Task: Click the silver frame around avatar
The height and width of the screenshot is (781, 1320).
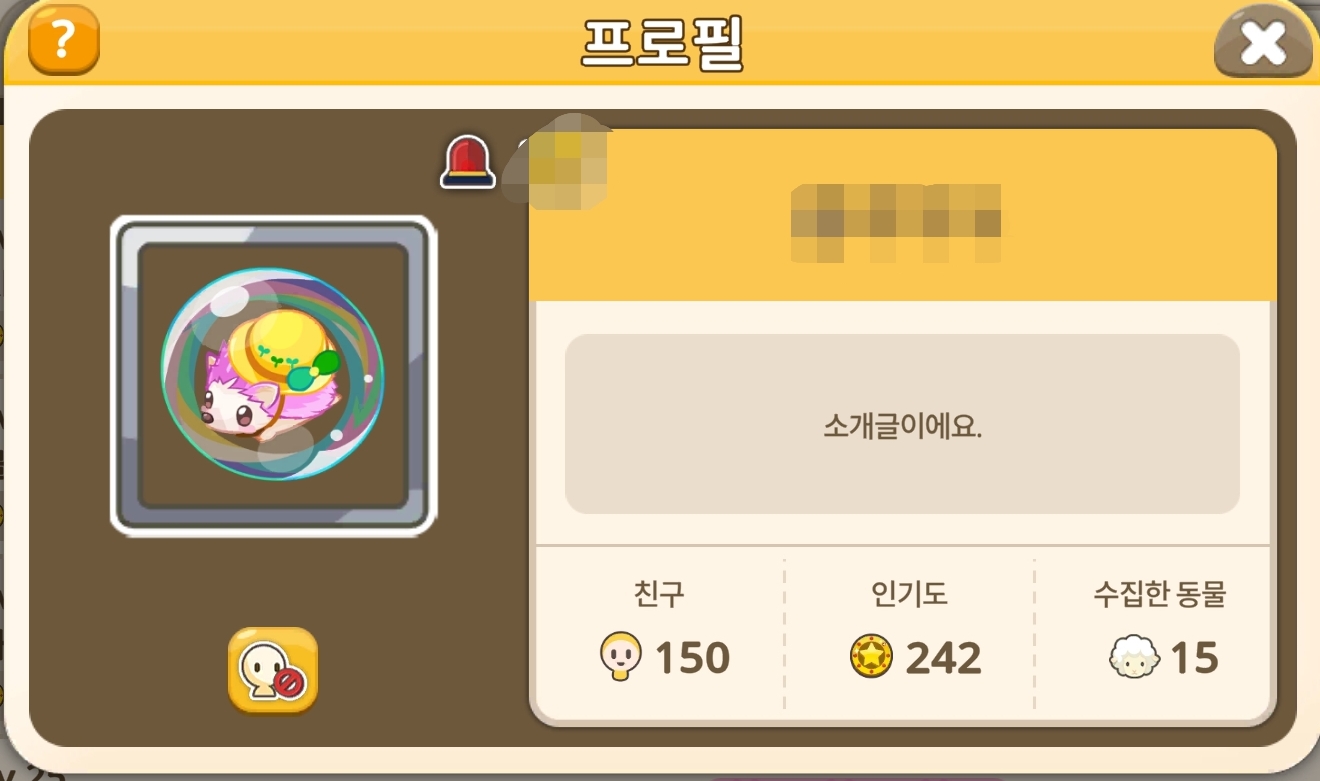Action: click(273, 375)
